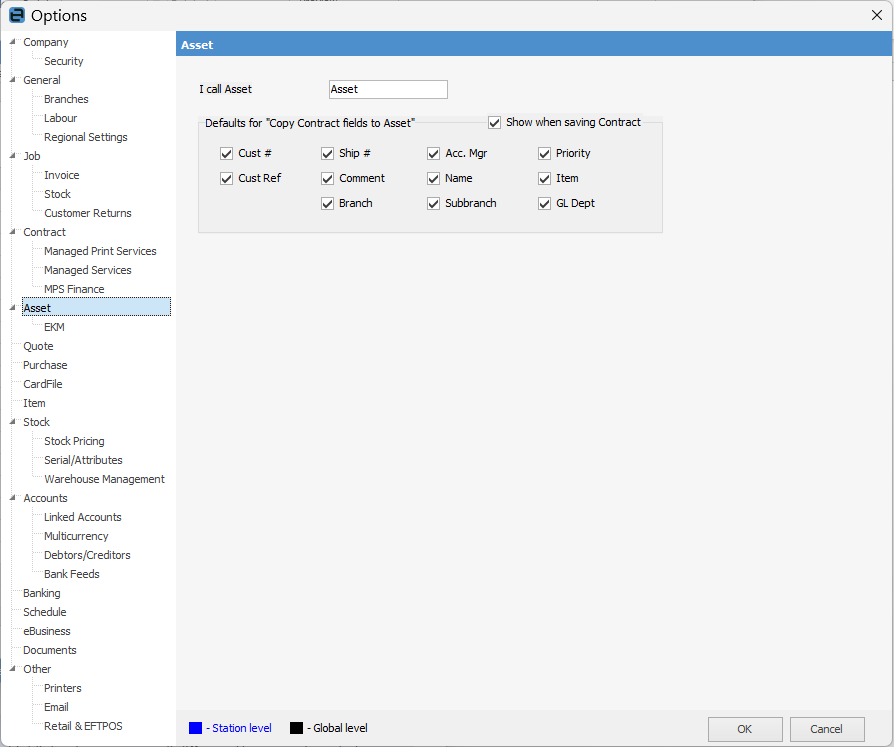Toggle the Acc. Mgr checkbox
This screenshot has height=747, width=894.
click(x=434, y=154)
